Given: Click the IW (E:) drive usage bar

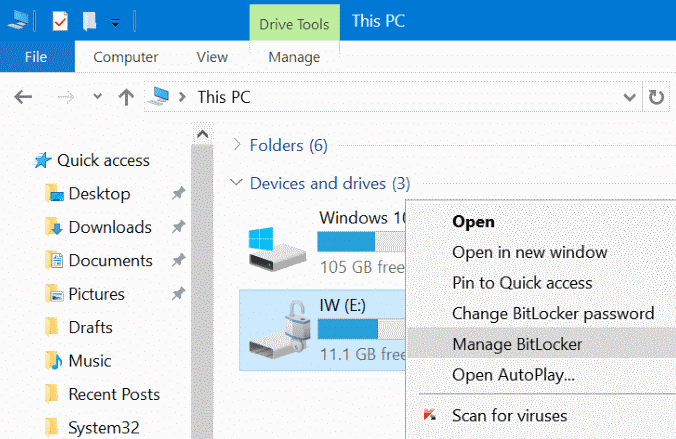Looking at the screenshot, I should pos(361,329).
